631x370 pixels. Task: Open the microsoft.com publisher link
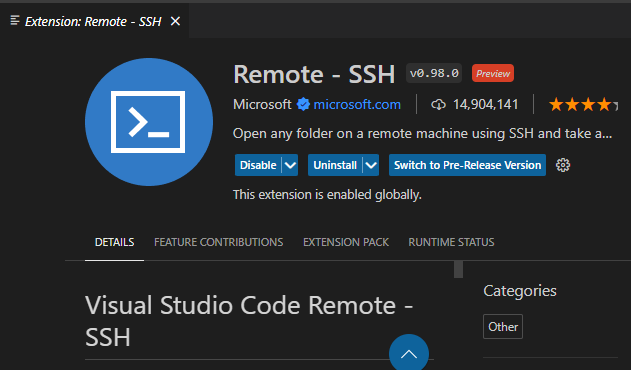[x=357, y=105]
